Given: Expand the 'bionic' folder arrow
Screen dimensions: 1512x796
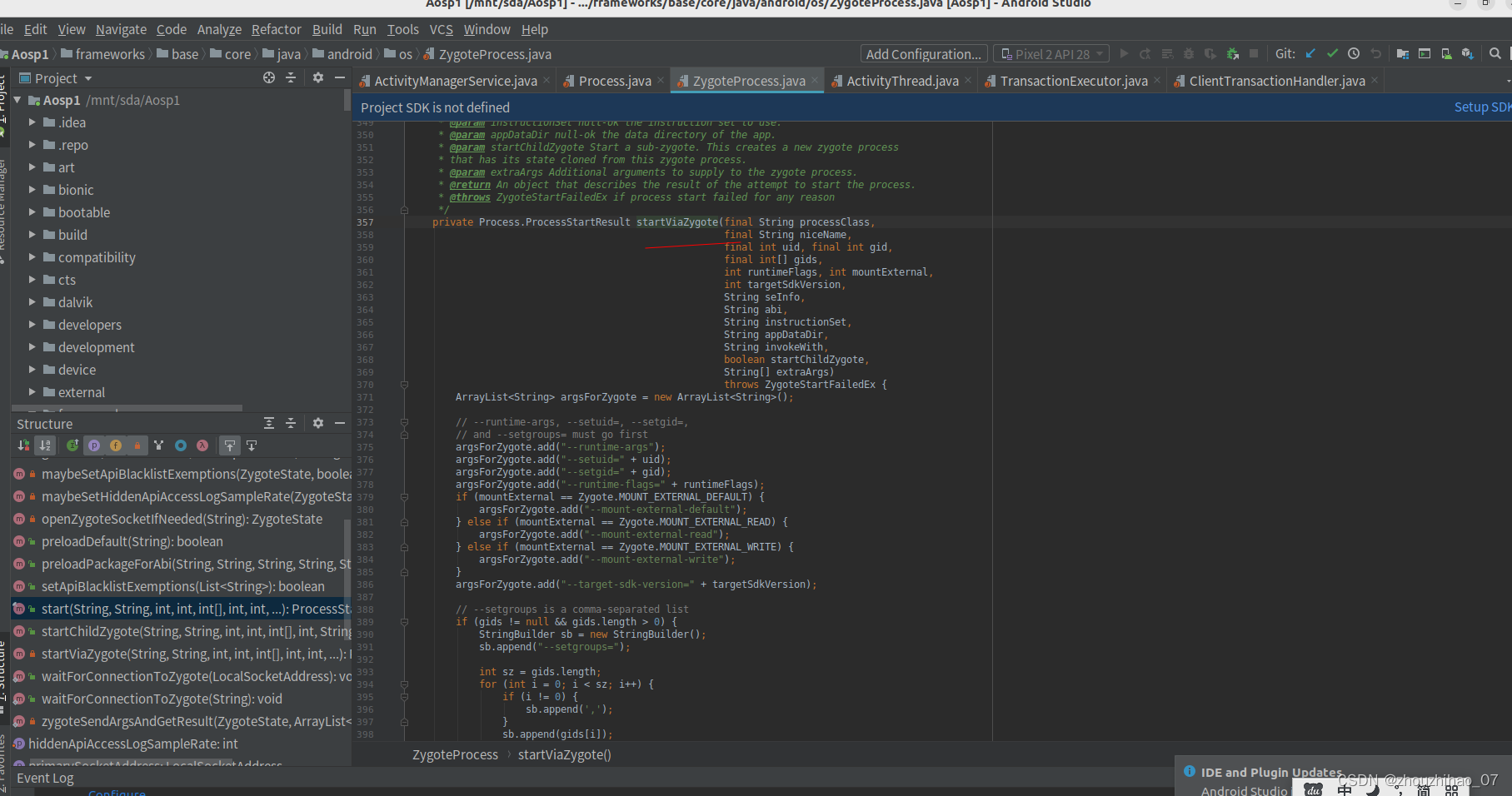Looking at the screenshot, I should coord(32,190).
